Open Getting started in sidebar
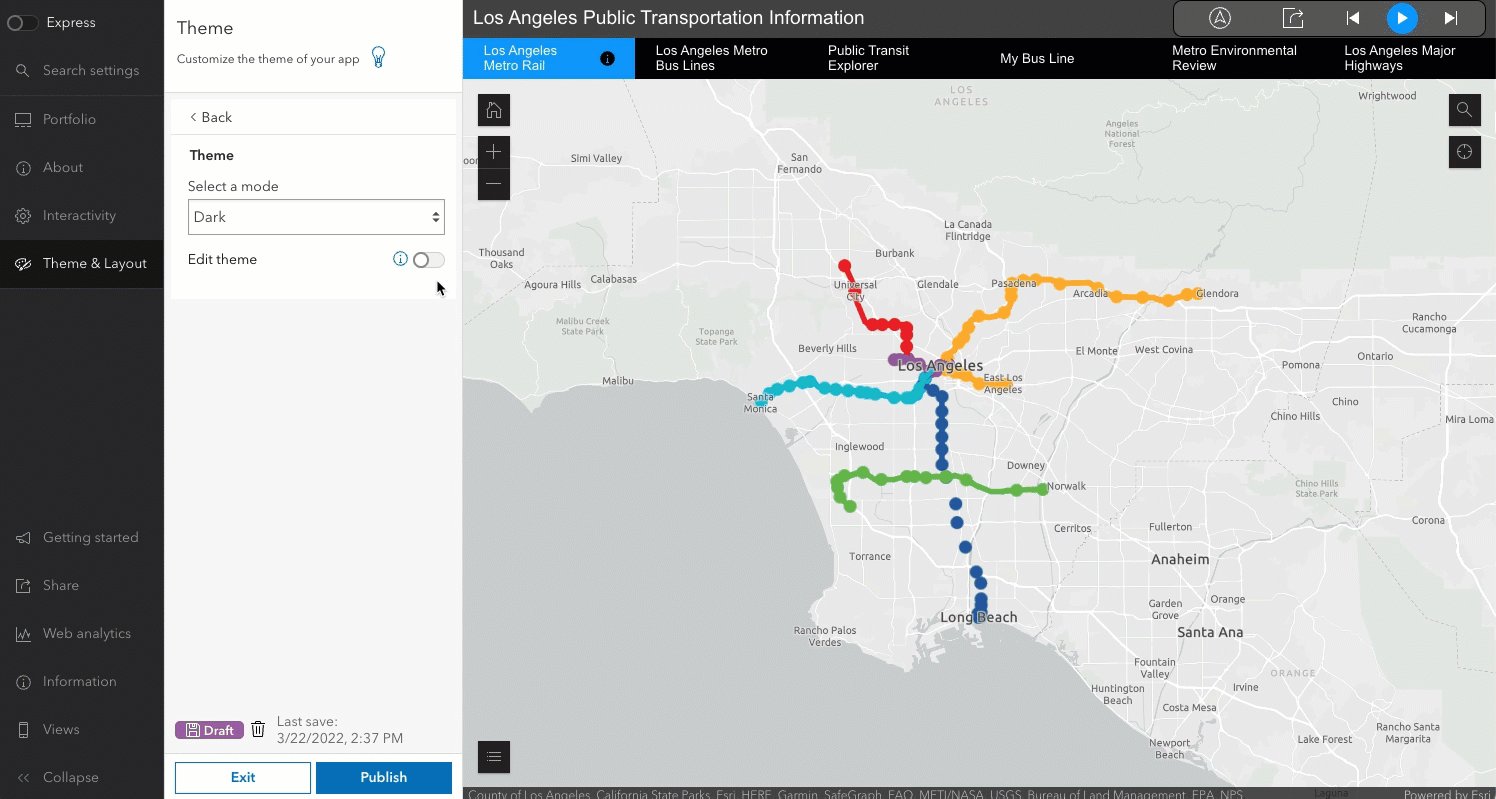Screen dimensions: 1496x799 [82, 537]
